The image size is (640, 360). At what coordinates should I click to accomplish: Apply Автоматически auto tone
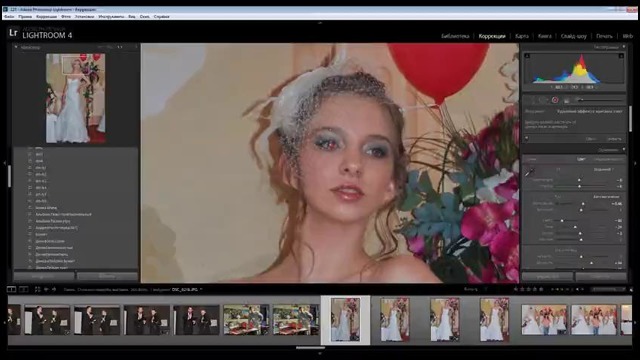point(606,197)
